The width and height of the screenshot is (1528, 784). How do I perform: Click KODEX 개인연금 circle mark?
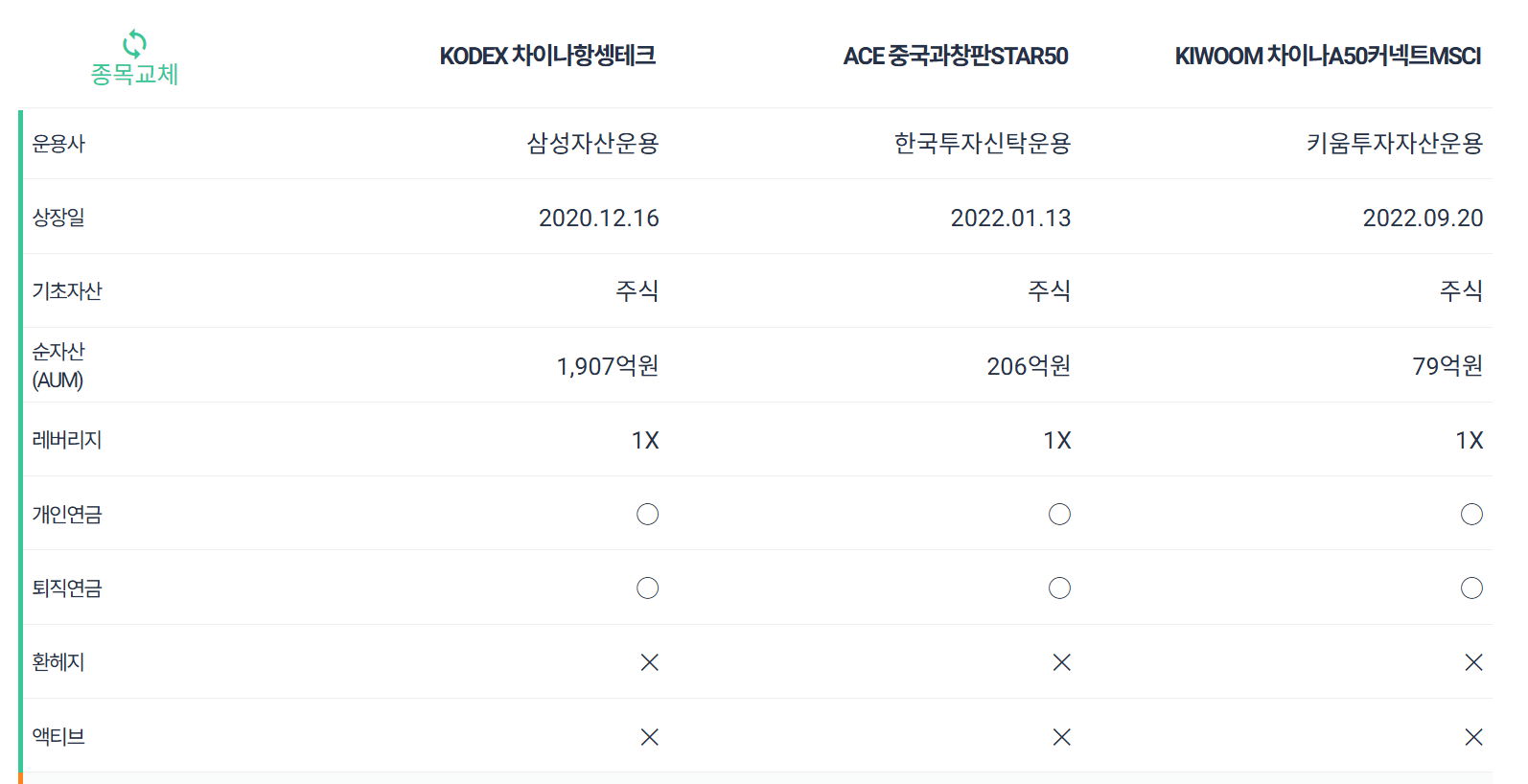coord(648,515)
